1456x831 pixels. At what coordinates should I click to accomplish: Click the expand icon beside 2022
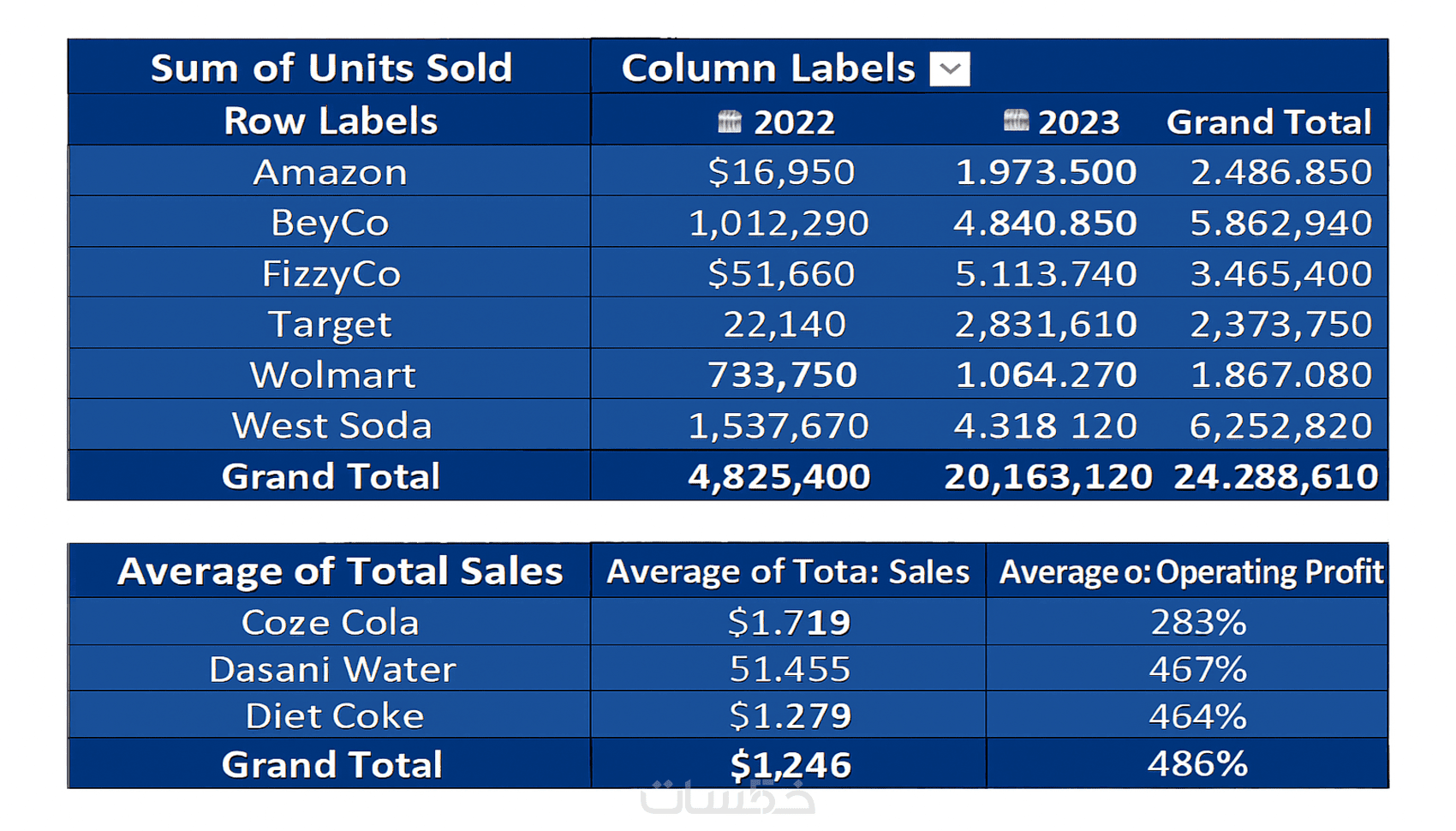point(729,122)
